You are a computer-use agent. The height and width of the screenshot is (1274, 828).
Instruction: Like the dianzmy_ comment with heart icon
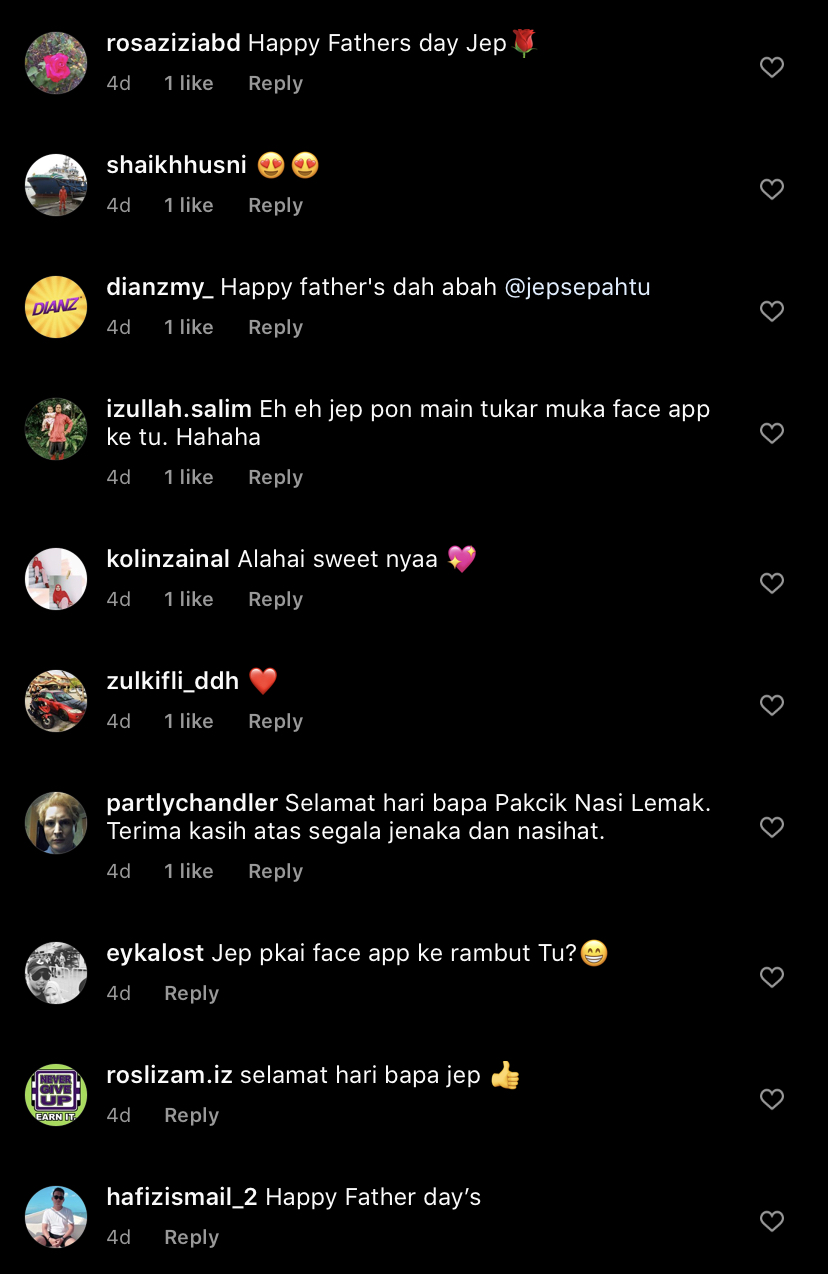(772, 311)
